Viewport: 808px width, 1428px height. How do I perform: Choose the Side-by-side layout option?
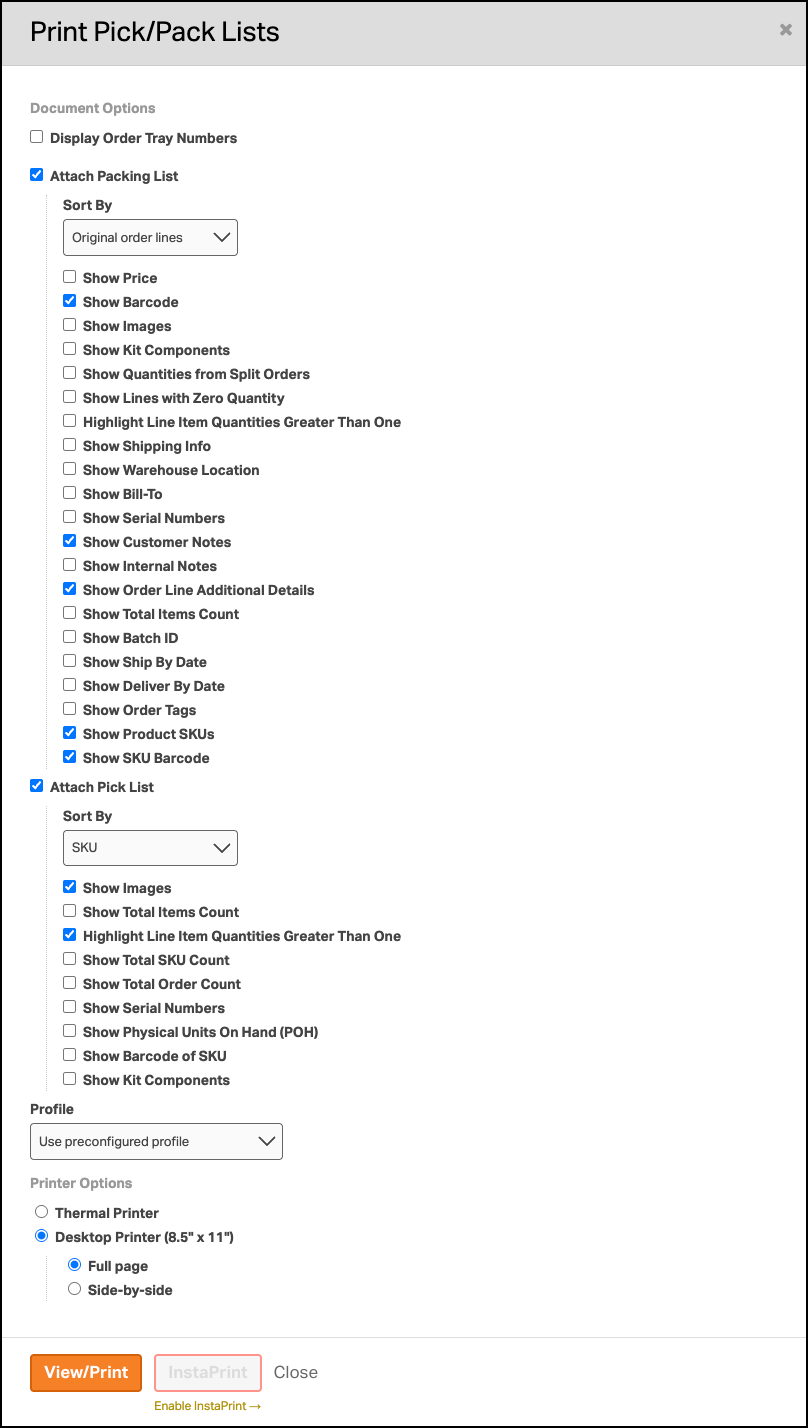(74, 1289)
